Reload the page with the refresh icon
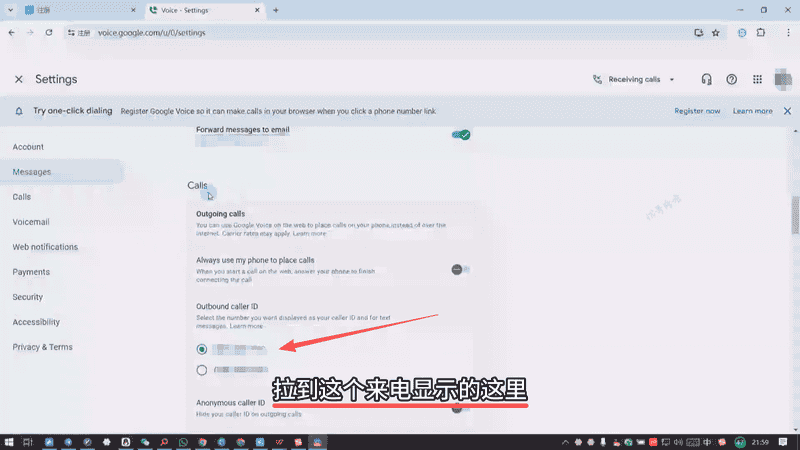The height and width of the screenshot is (450, 800). tap(49, 33)
